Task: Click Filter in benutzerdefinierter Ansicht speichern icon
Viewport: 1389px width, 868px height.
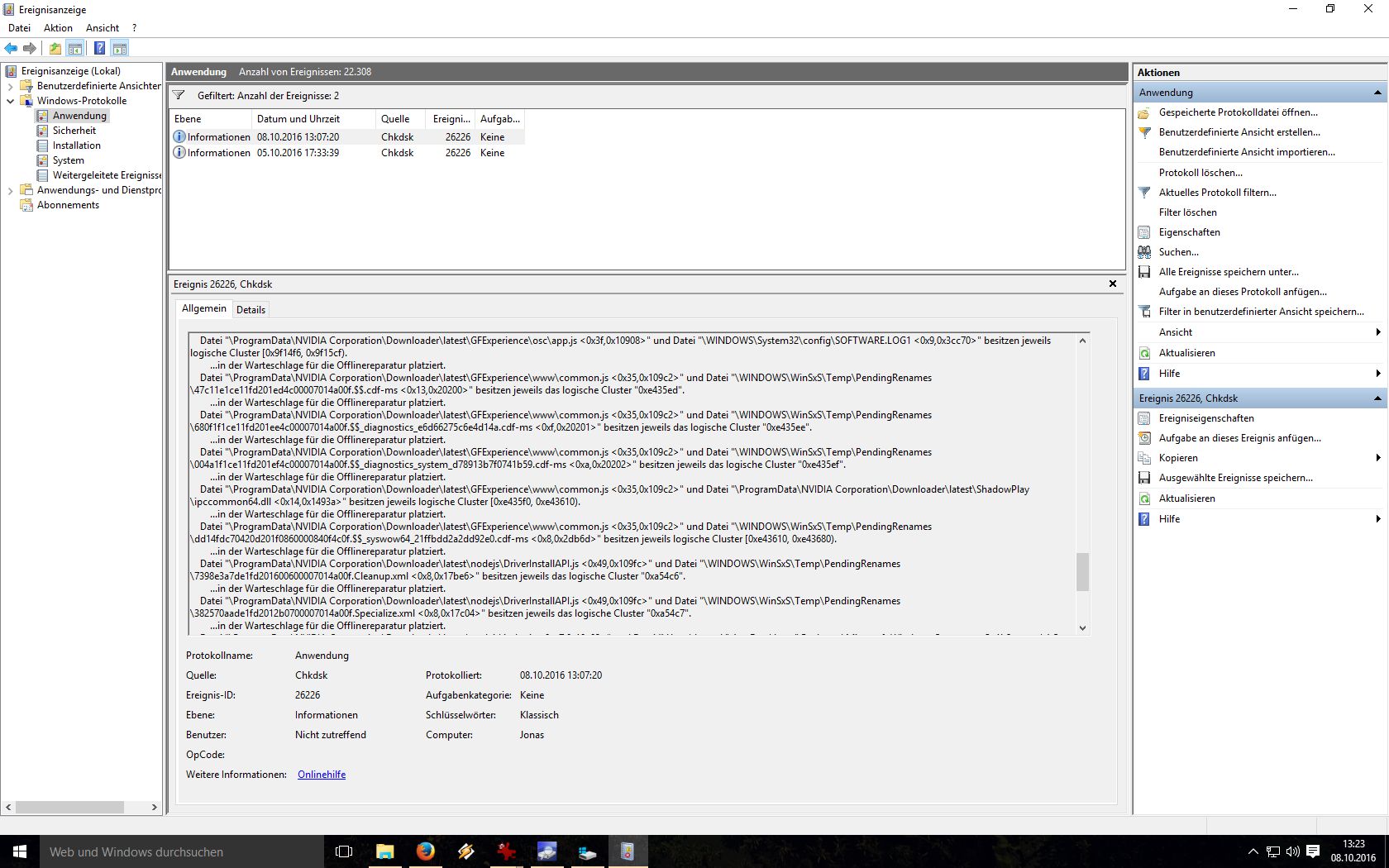Action: coord(1144,312)
